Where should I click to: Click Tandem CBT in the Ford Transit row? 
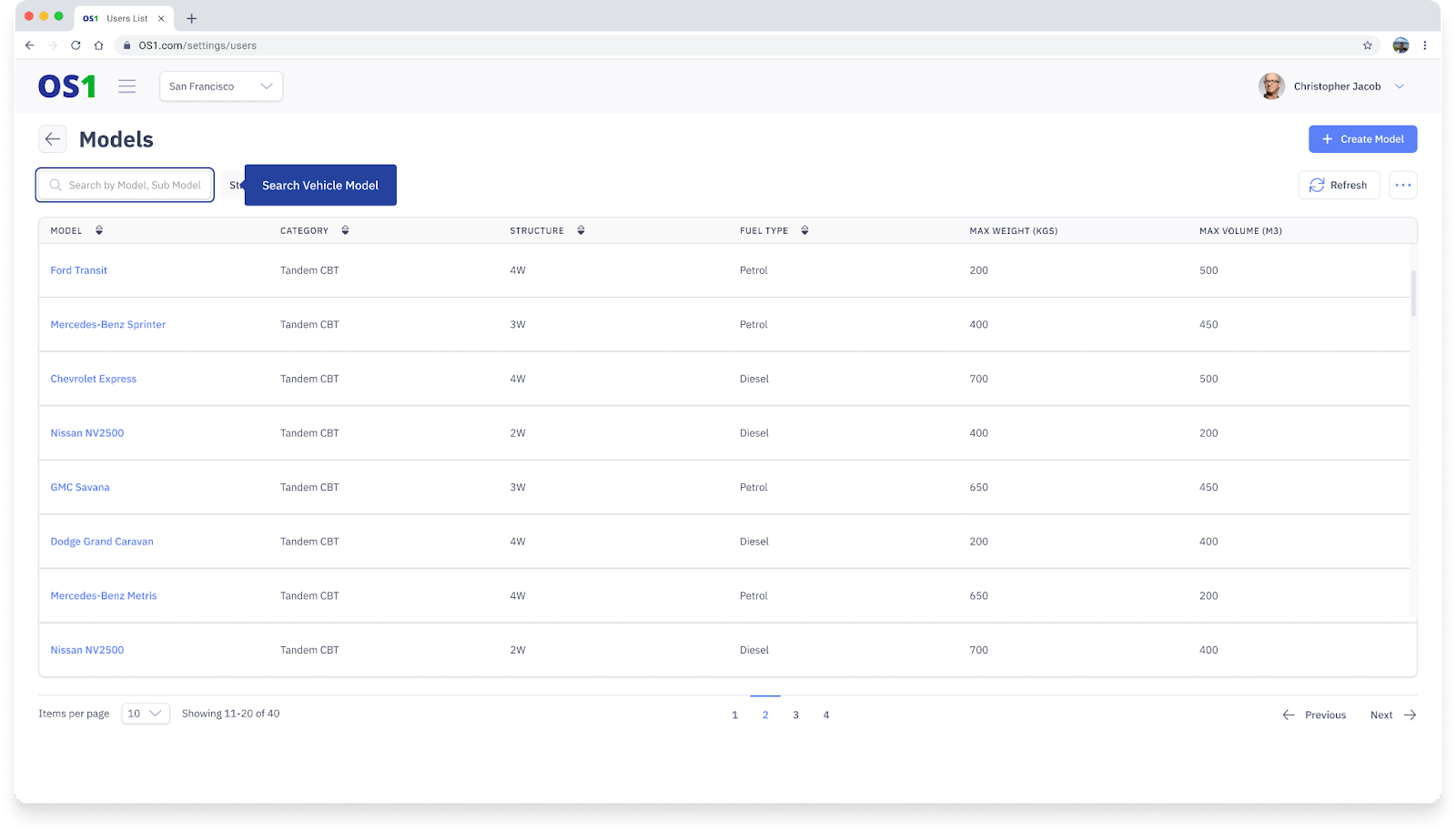309,270
